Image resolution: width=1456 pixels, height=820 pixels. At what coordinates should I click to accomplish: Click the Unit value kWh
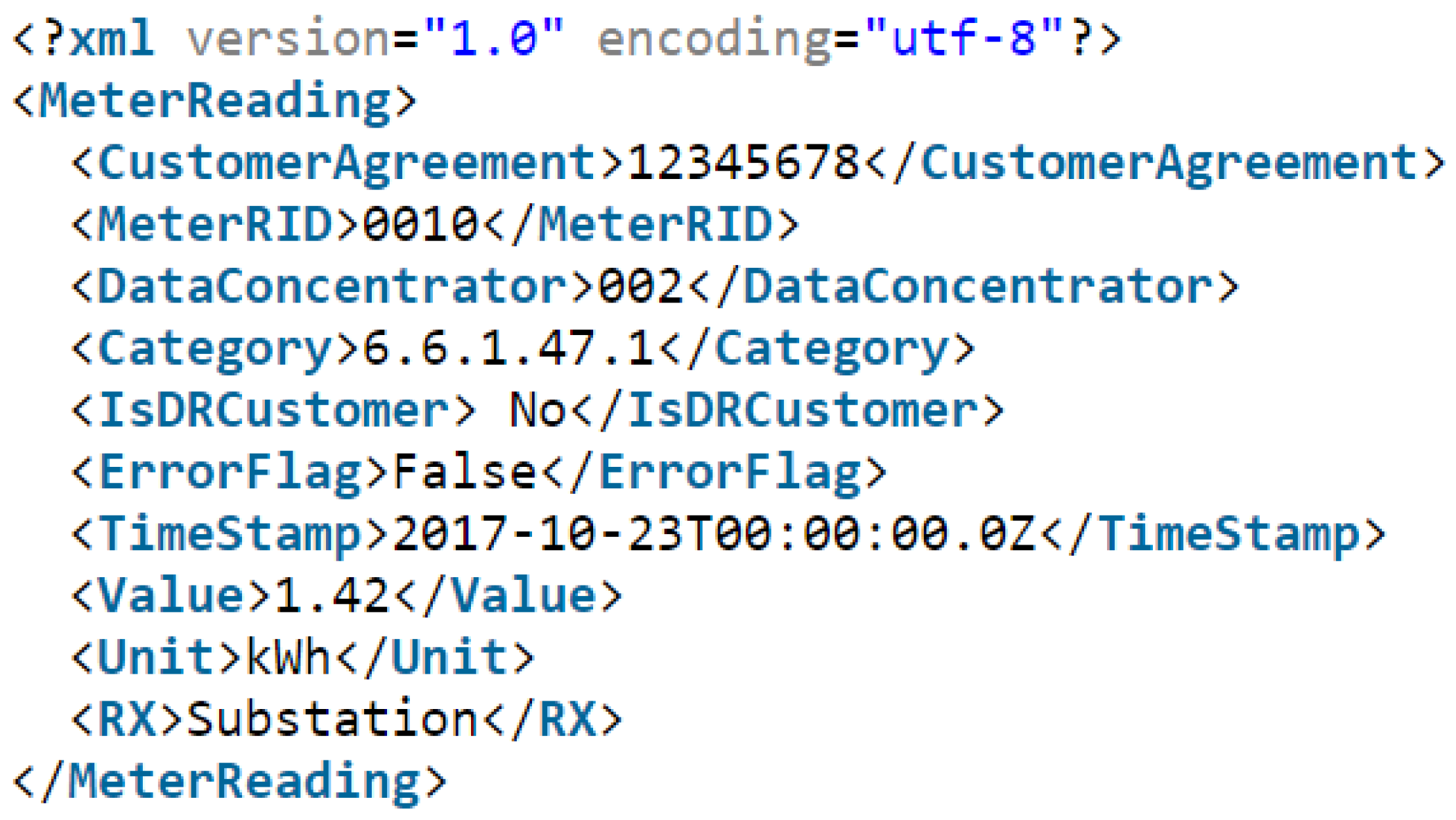tap(287, 656)
